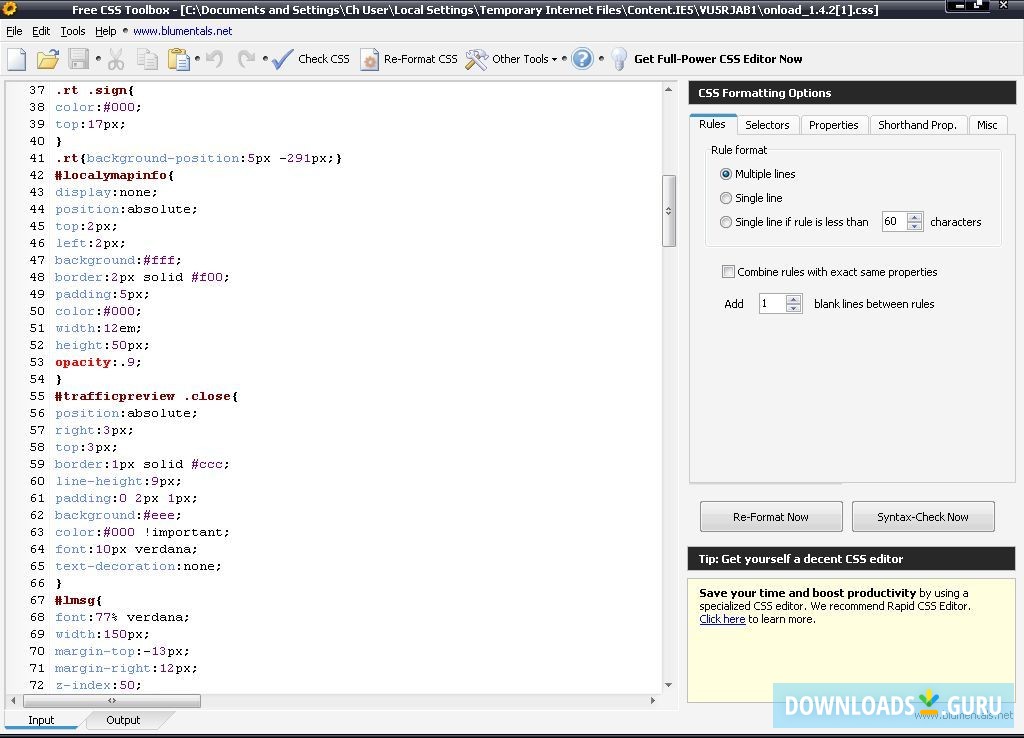Screen dimensions: 1024x738
Task: Open a CSS file using the folder icon
Action: [48, 59]
